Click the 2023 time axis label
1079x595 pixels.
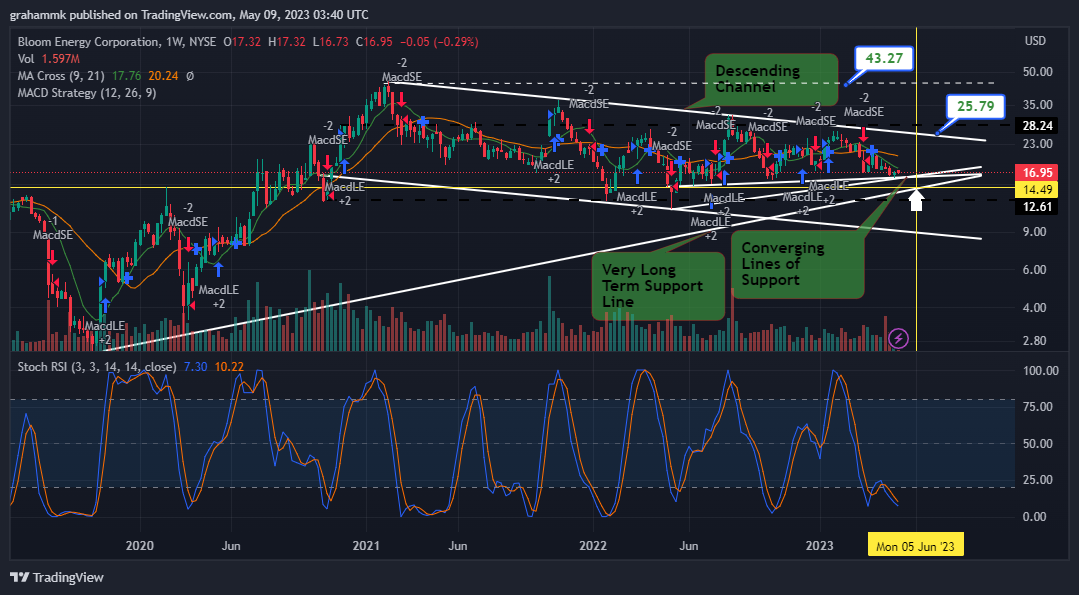[x=819, y=546]
